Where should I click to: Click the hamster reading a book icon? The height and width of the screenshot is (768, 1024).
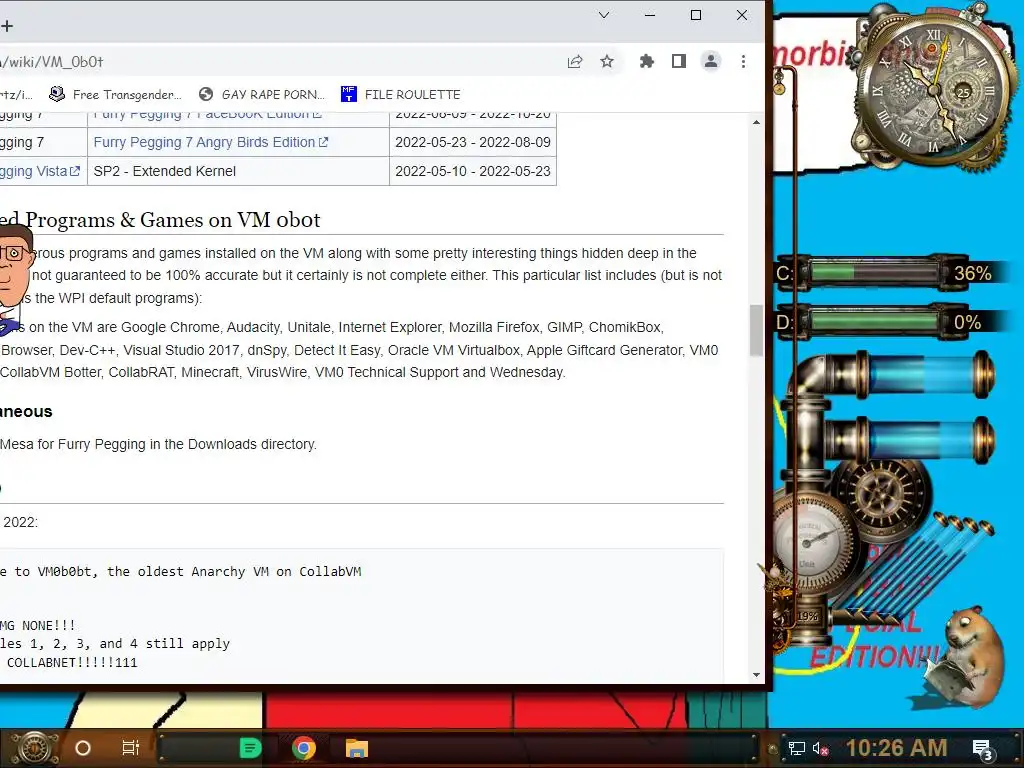coord(963,656)
